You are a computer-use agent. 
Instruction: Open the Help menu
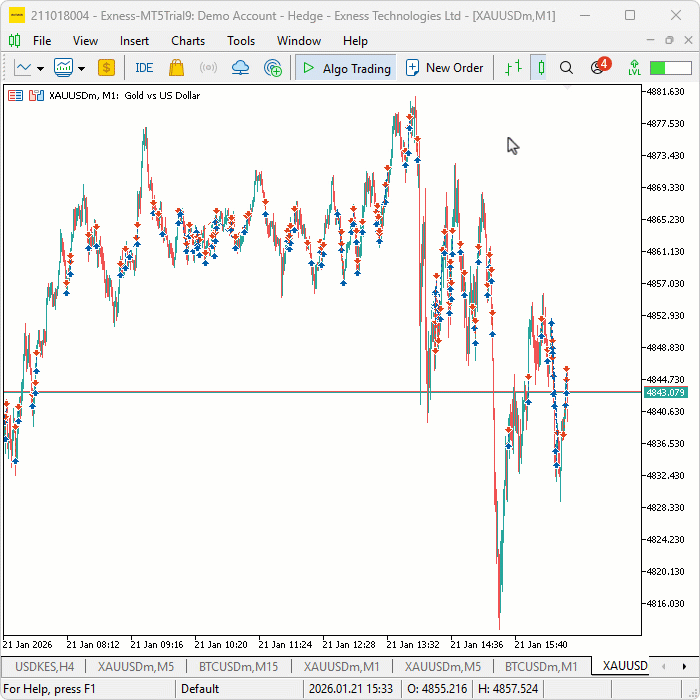tap(355, 41)
